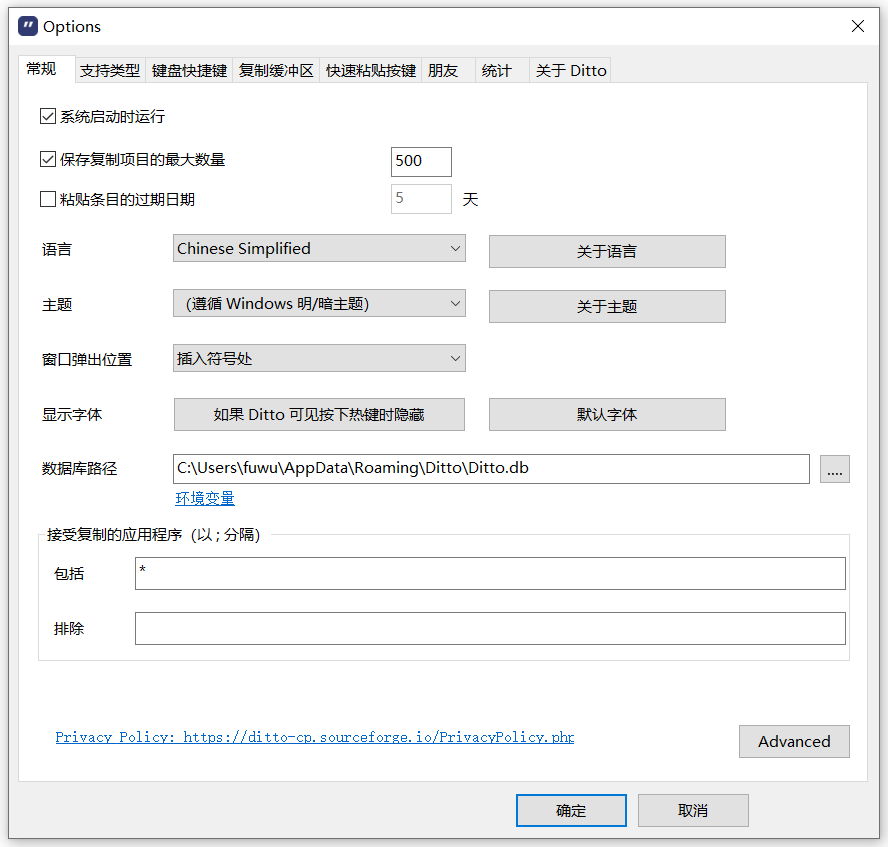Click the Ditto app icon in title bar
This screenshot has height=847, width=888.
[28, 26]
